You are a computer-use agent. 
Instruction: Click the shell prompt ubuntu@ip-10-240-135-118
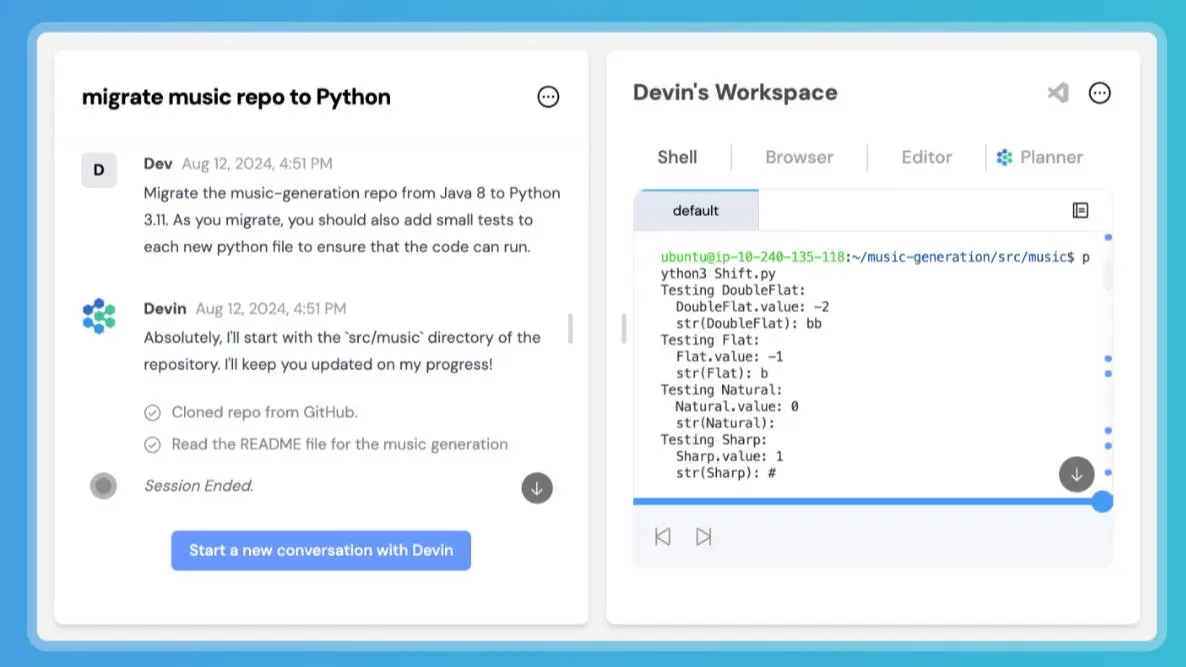[x=753, y=257]
